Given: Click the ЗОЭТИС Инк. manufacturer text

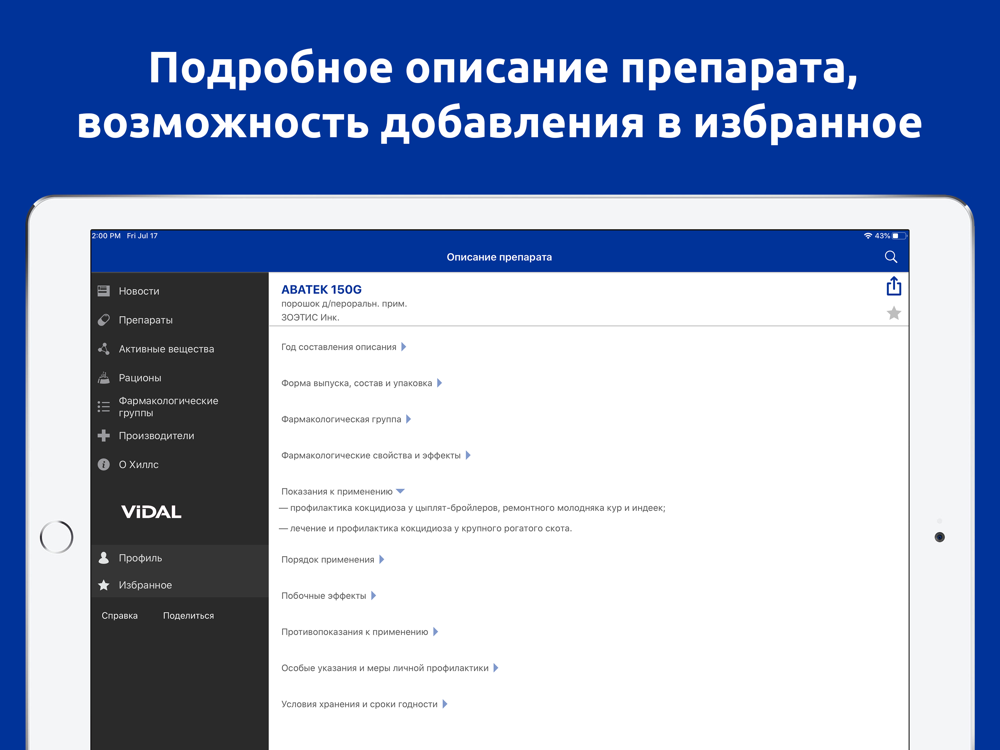Looking at the screenshot, I should (310, 318).
